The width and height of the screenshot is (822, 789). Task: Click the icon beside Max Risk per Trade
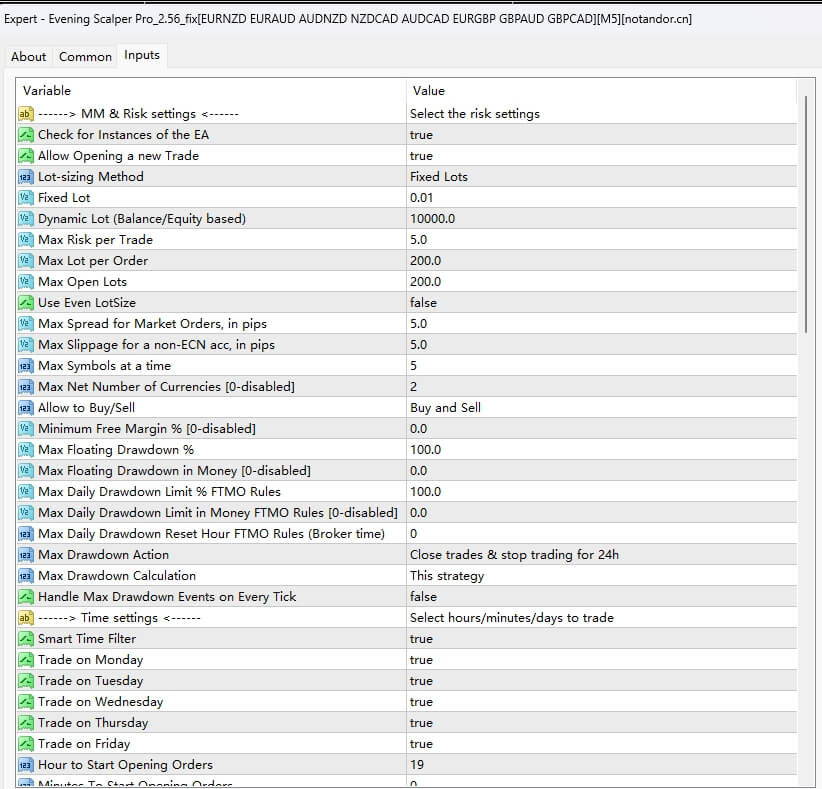point(26,240)
